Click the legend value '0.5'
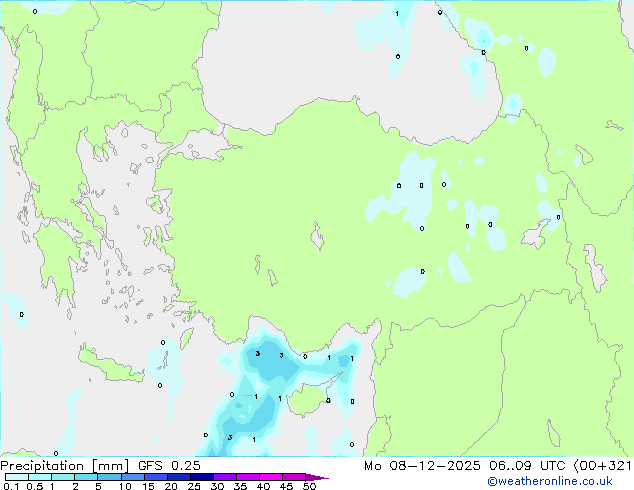This screenshot has height=490, width=634. click(x=35, y=486)
